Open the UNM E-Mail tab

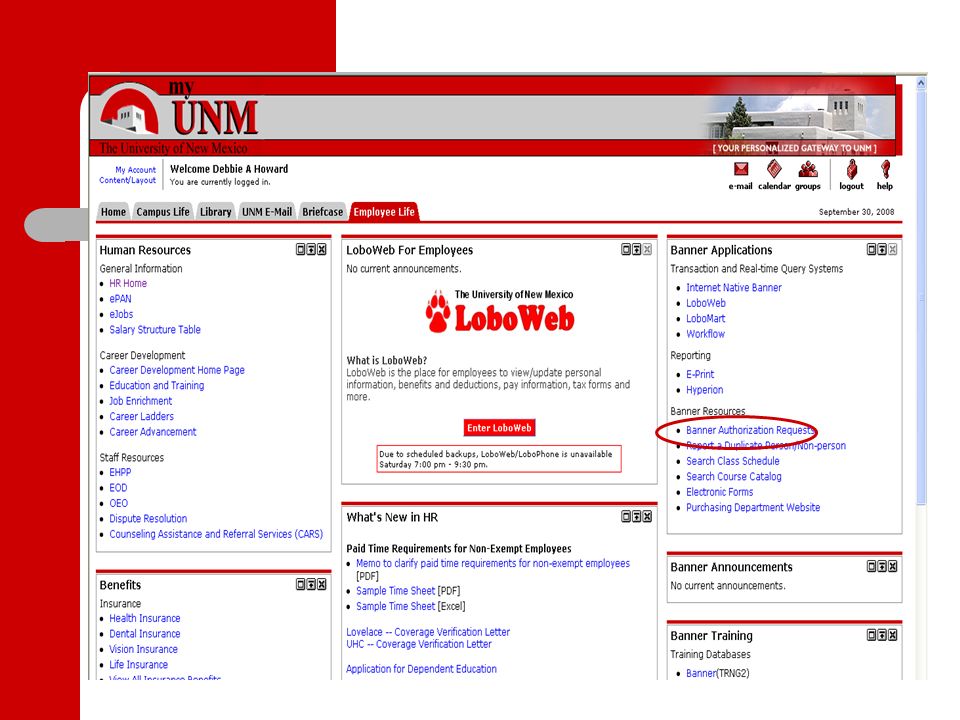[x=267, y=212]
